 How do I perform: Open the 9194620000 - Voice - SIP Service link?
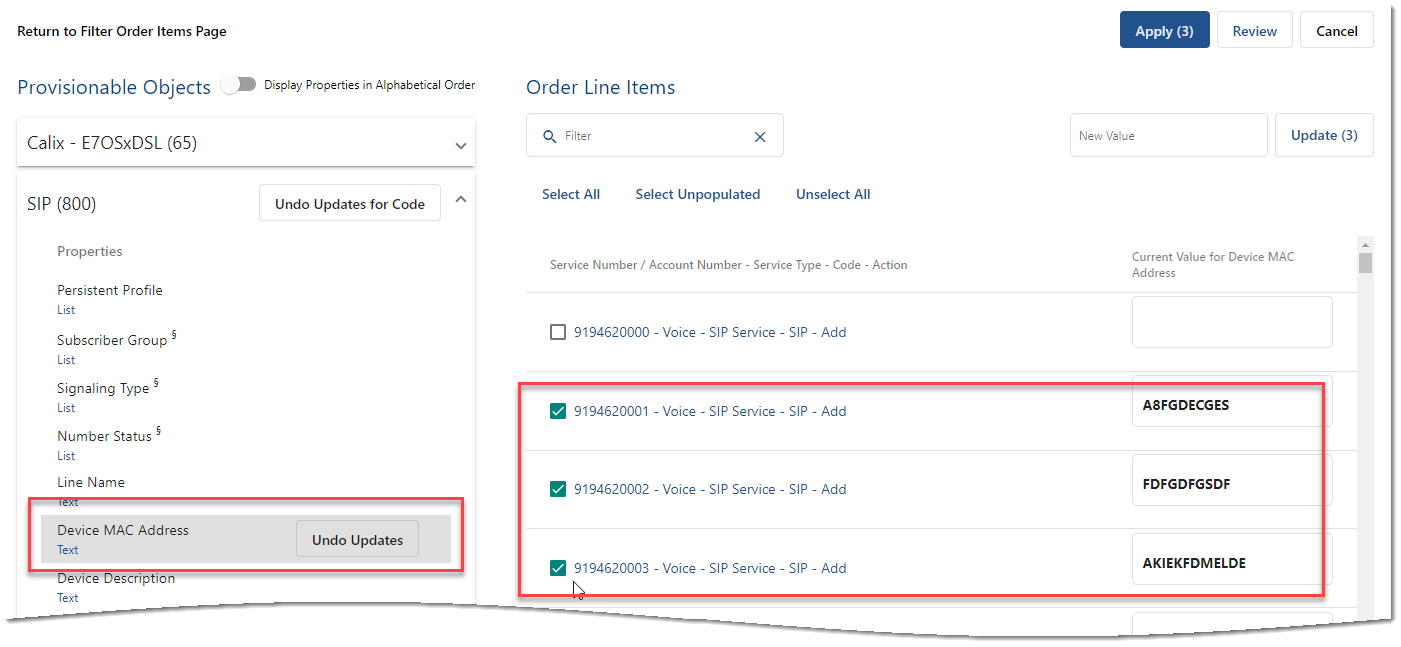pyautogui.click(x=710, y=332)
